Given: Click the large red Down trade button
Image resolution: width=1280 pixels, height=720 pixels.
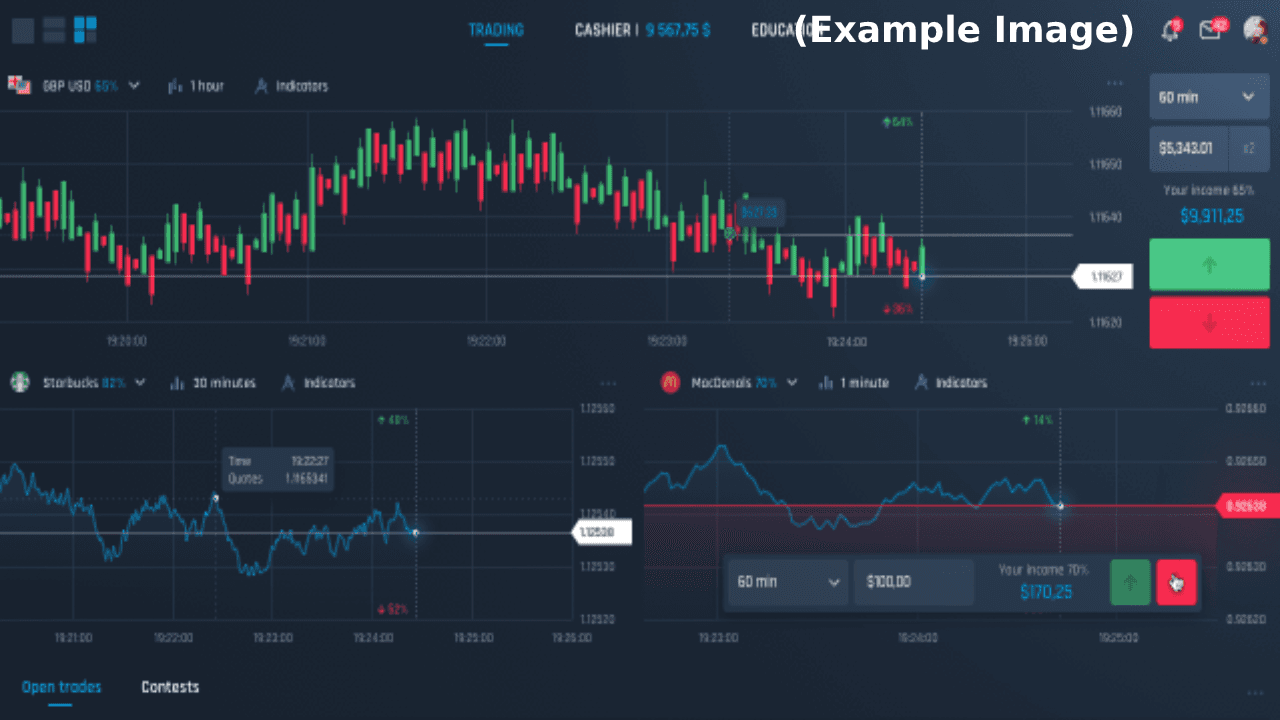Looking at the screenshot, I should [x=1209, y=323].
